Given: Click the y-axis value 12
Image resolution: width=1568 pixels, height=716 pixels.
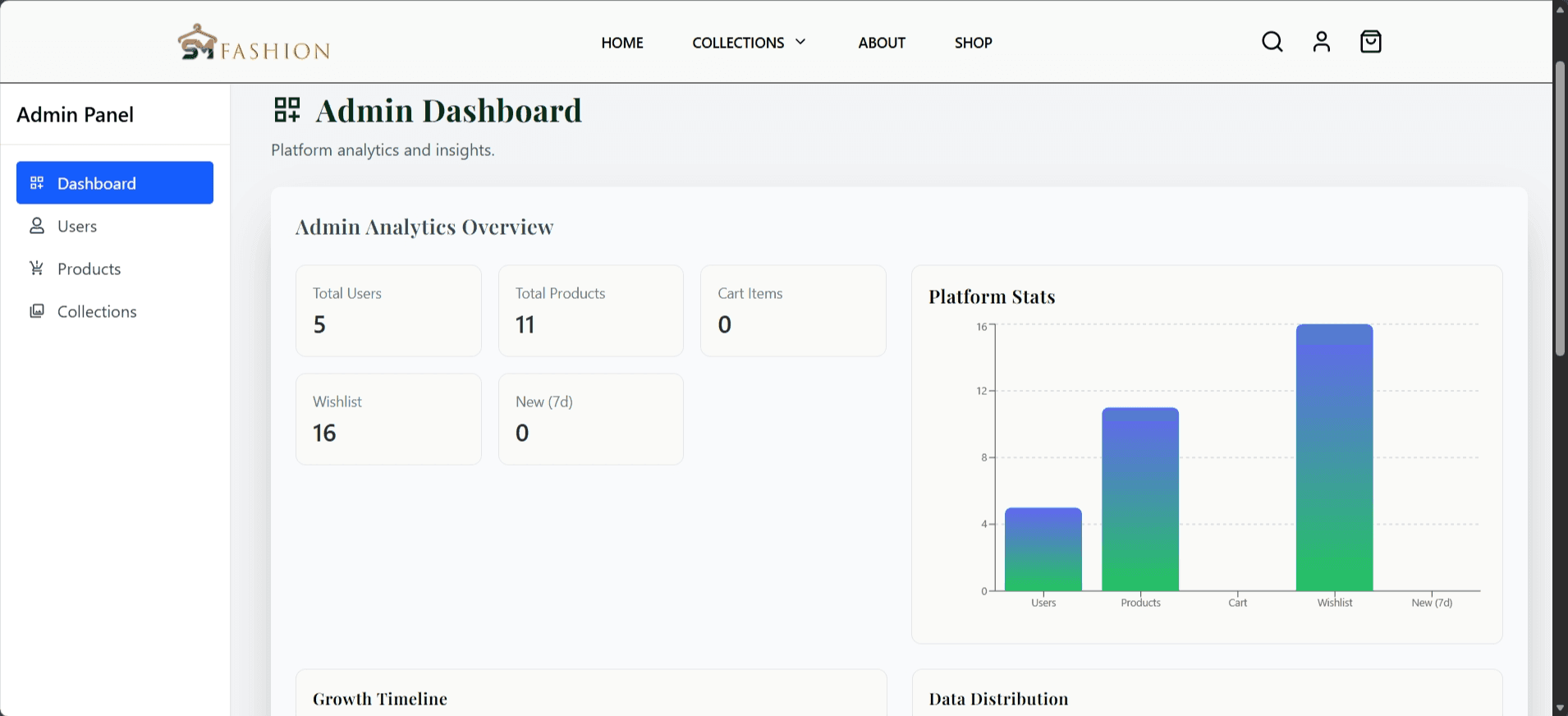Looking at the screenshot, I should 982,391.
